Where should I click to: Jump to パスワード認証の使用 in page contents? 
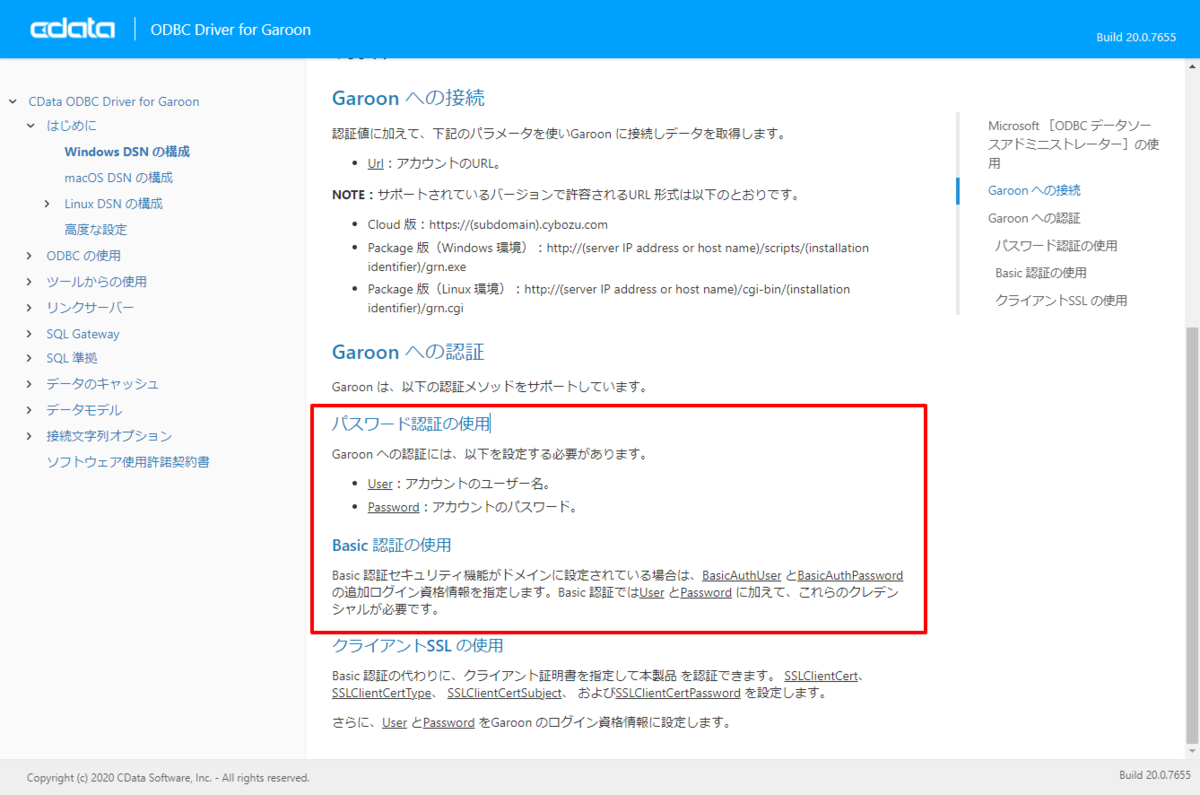point(1056,246)
